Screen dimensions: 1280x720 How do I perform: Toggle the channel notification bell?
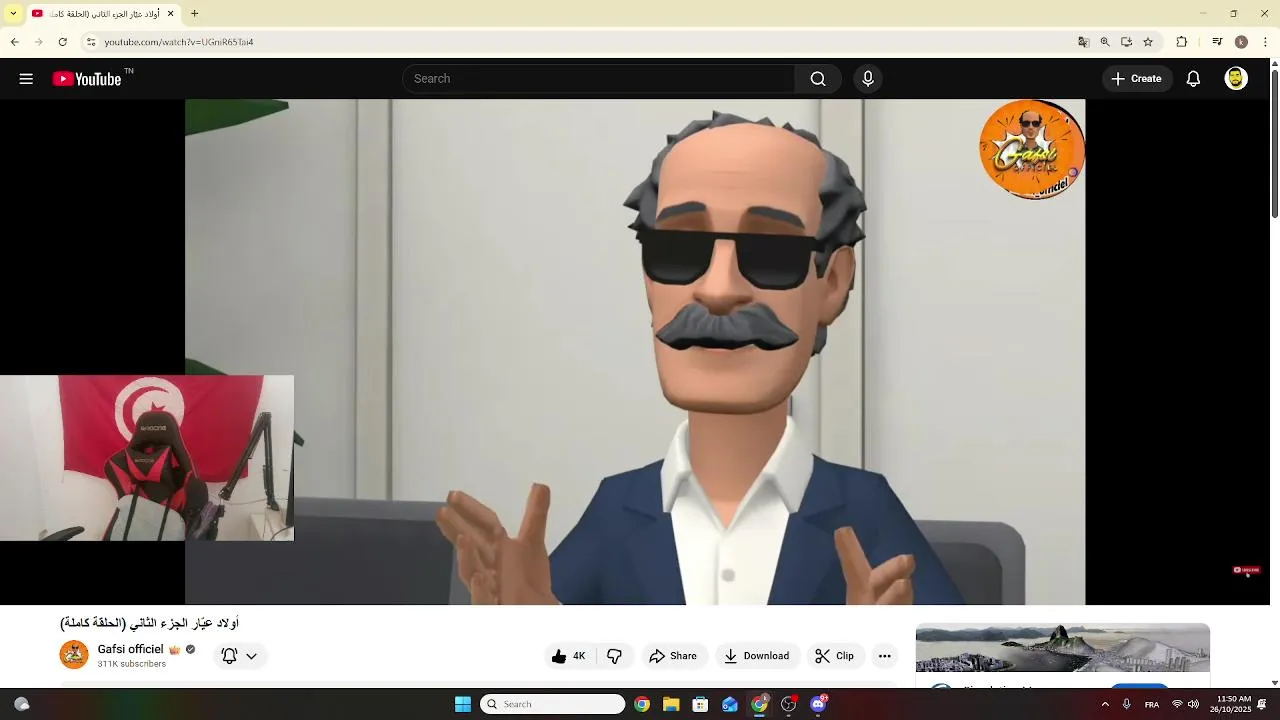(x=229, y=656)
